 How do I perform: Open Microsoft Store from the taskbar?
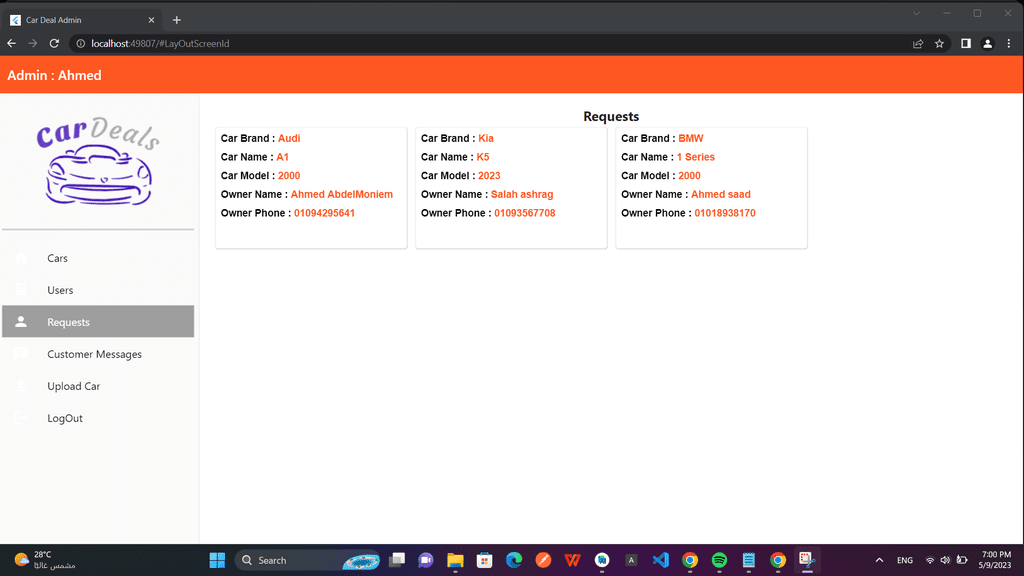click(x=485, y=560)
